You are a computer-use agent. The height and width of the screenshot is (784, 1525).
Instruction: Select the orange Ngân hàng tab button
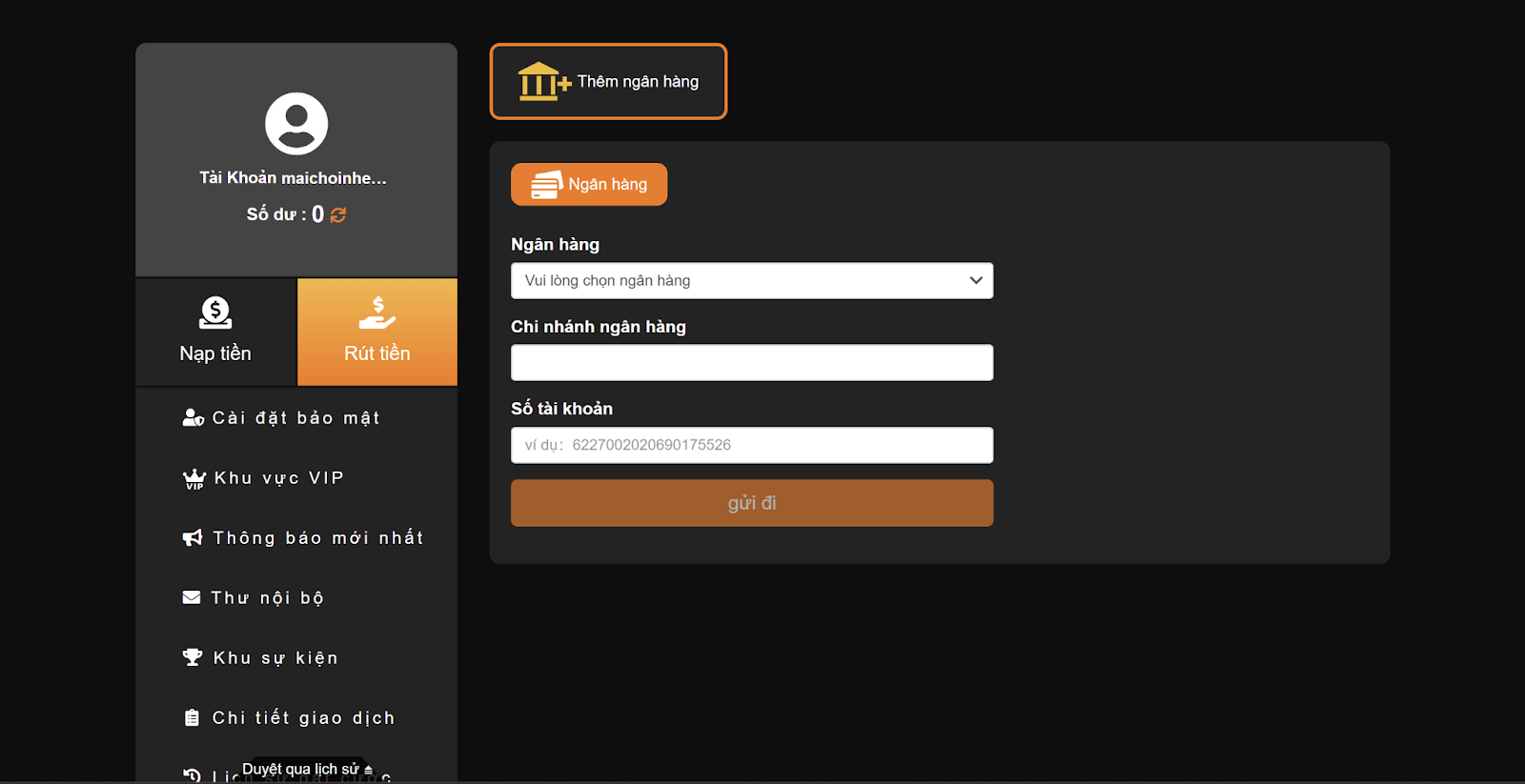[589, 184]
